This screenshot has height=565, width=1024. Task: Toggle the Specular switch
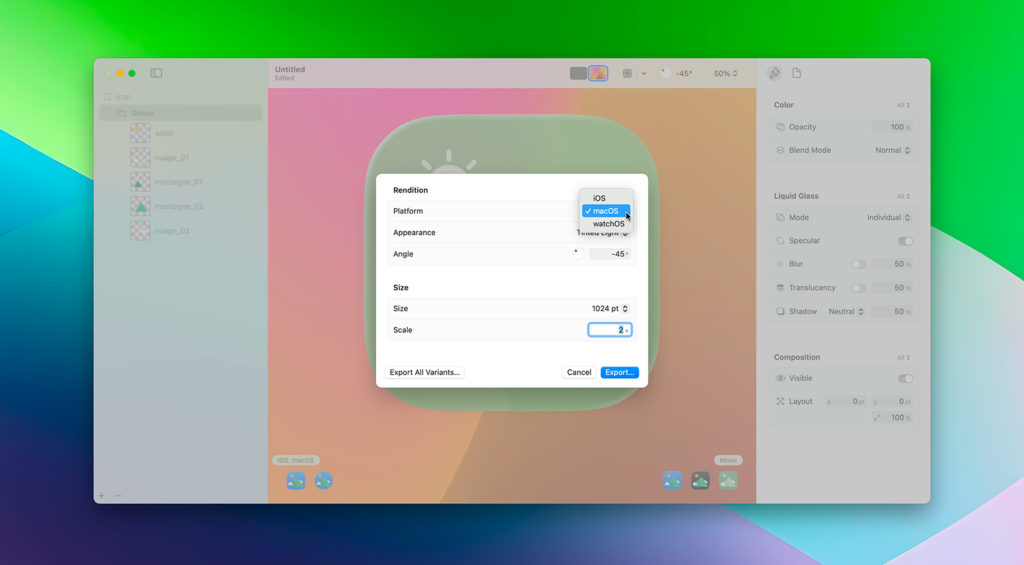tap(905, 241)
